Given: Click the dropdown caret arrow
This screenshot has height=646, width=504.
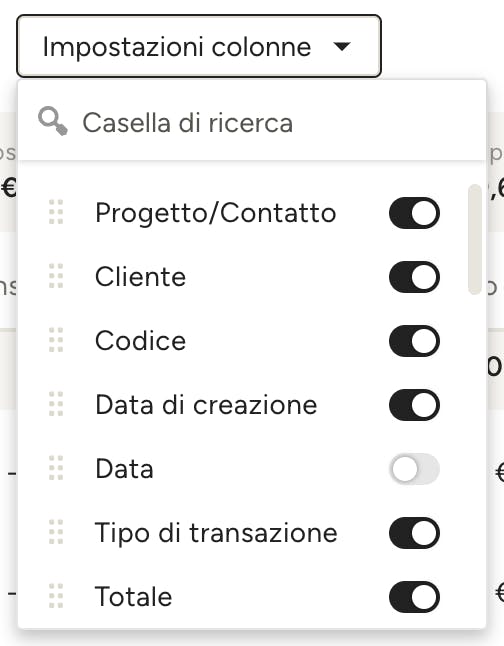Looking at the screenshot, I should tap(342, 47).
